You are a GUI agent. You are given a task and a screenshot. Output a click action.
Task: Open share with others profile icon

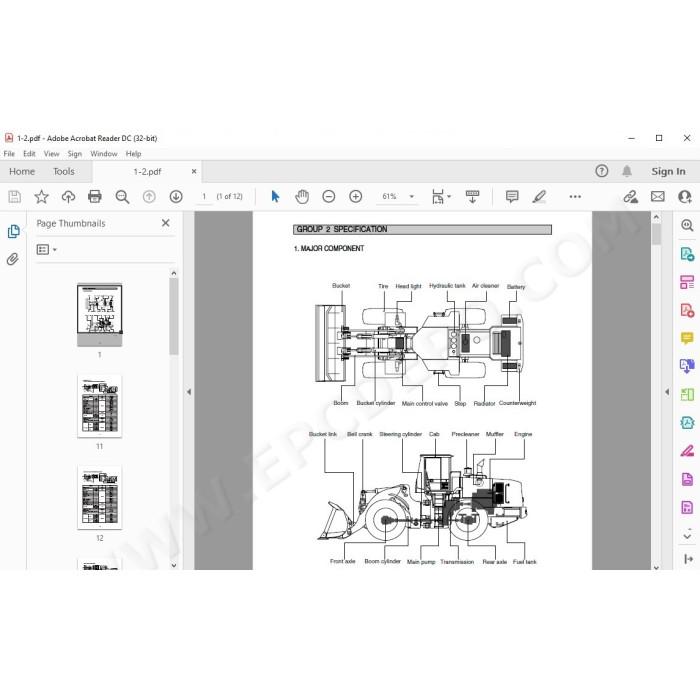(684, 196)
